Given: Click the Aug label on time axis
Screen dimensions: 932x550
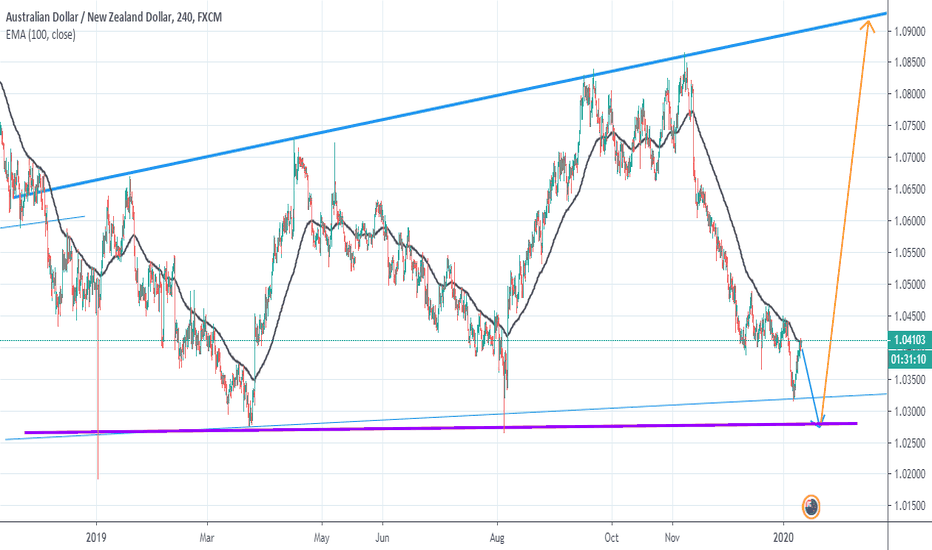Looking at the screenshot, I should (497, 535).
